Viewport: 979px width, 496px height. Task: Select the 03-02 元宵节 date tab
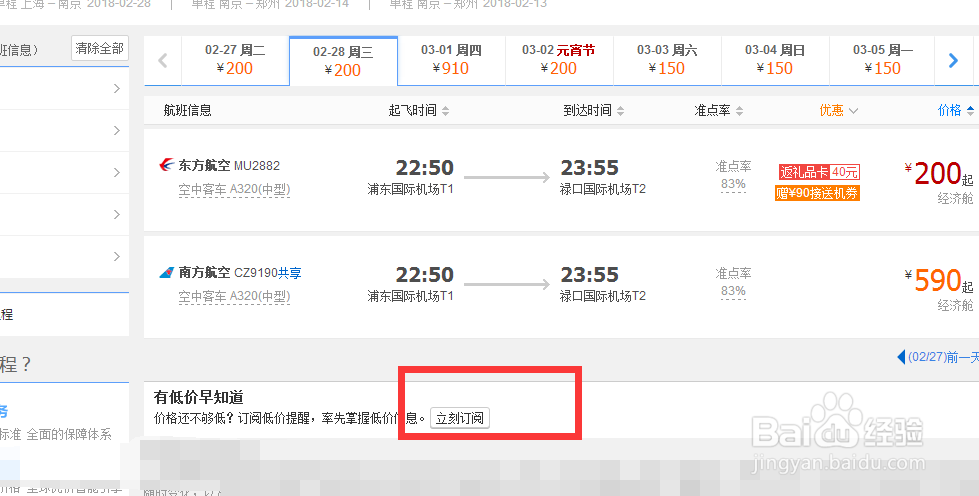[559, 60]
